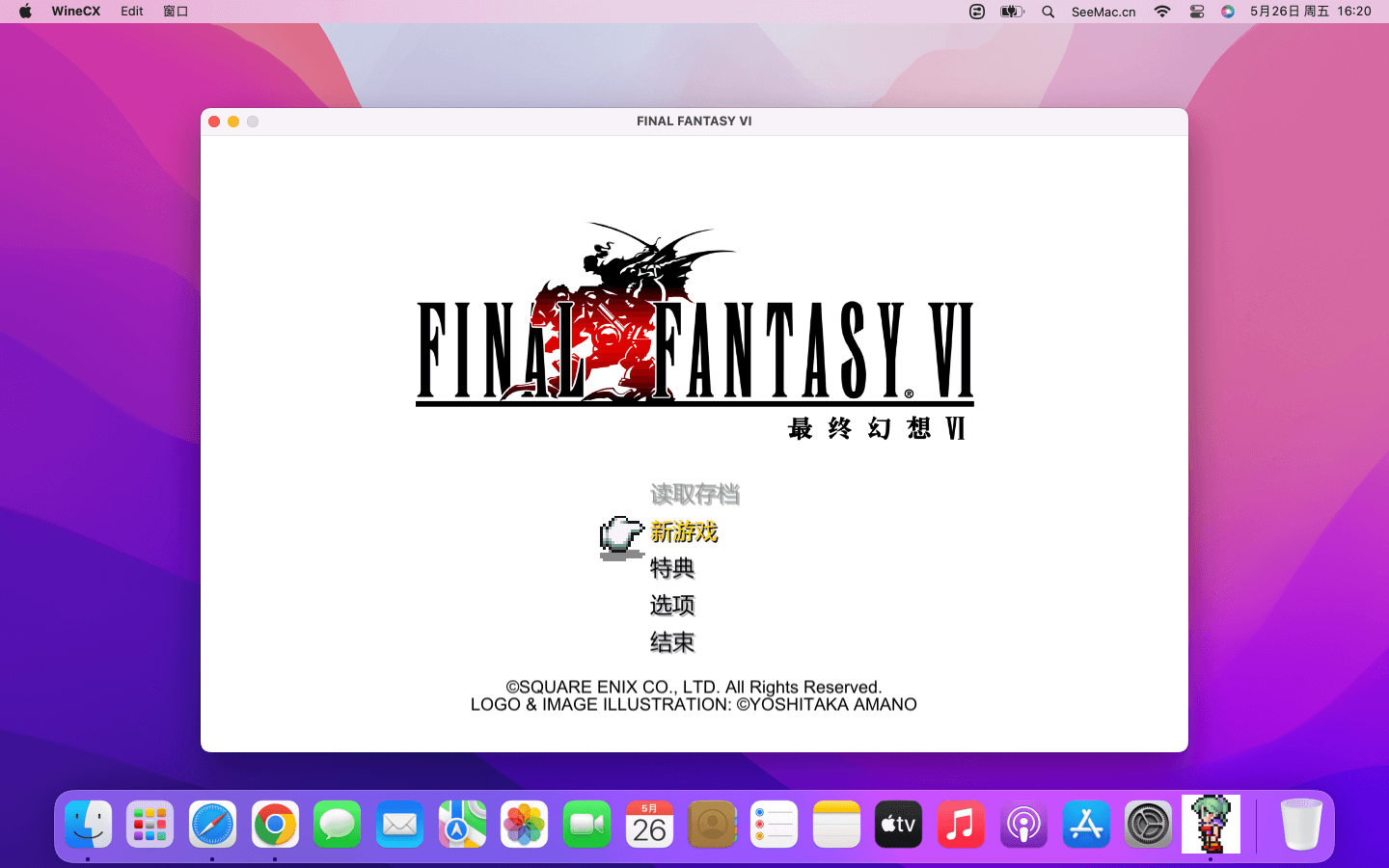Screen dimensions: 1389x868
Task: Launch Google Chrome from the dock
Action: click(x=275, y=825)
